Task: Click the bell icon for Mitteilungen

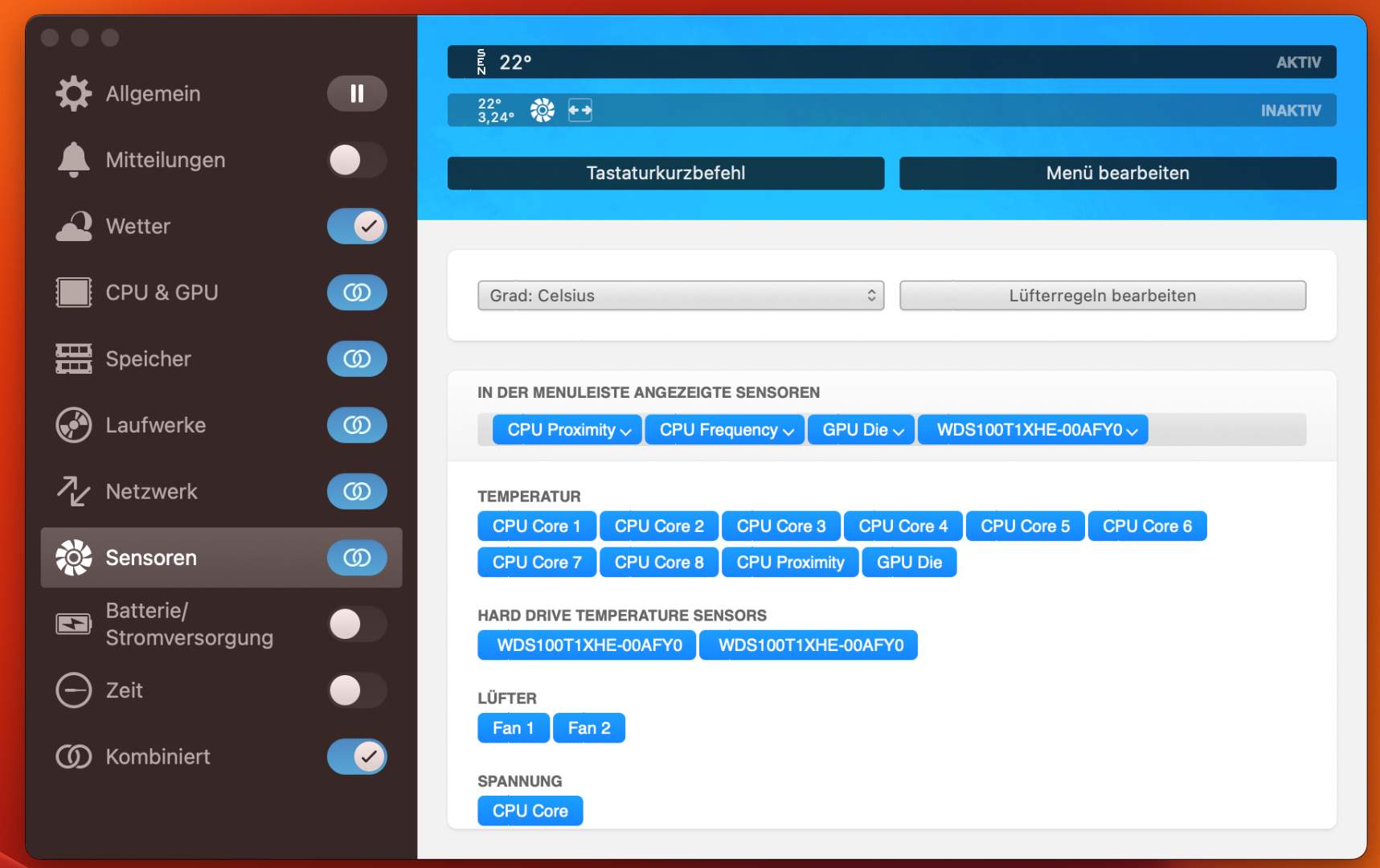Action: pos(73,160)
